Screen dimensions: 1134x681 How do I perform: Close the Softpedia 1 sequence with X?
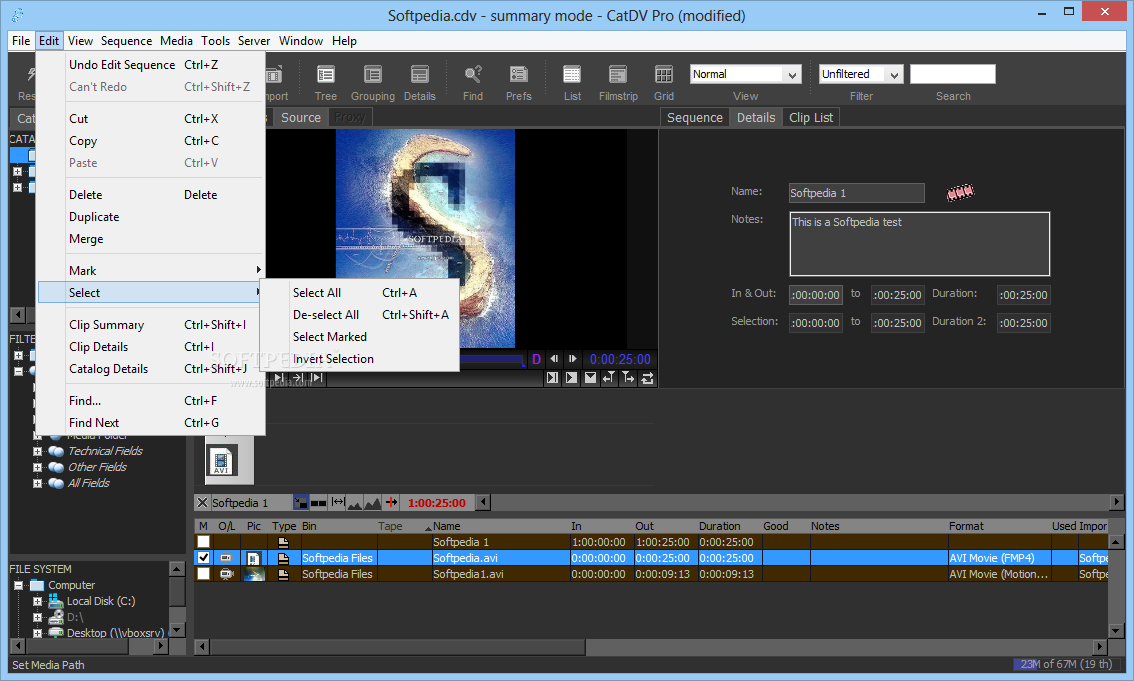coord(202,502)
